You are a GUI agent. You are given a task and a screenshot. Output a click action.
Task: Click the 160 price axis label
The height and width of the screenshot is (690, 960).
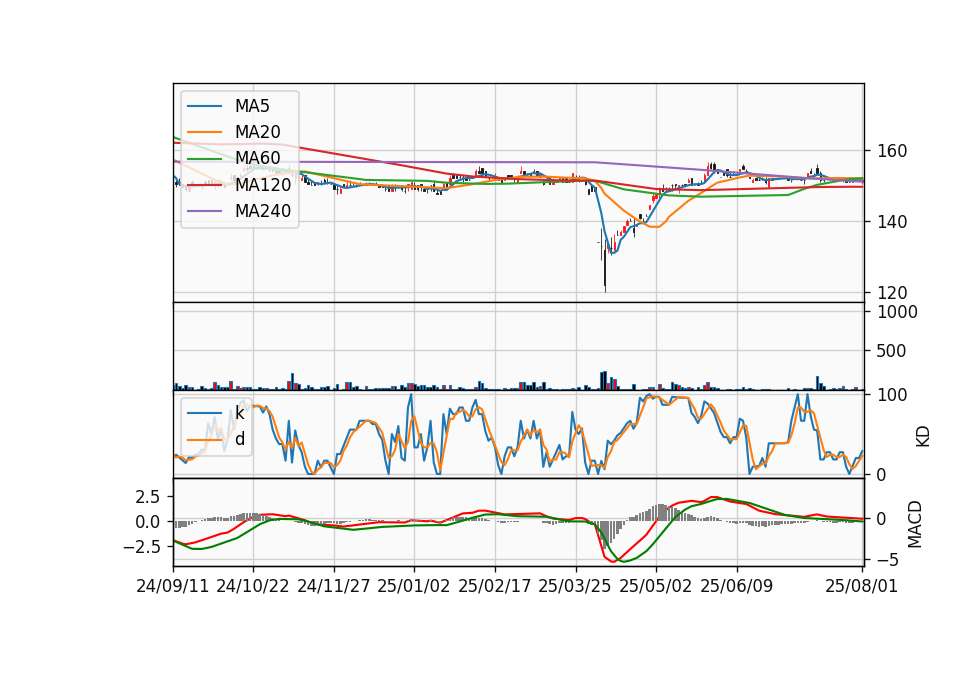pyautogui.click(x=892, y=151)
